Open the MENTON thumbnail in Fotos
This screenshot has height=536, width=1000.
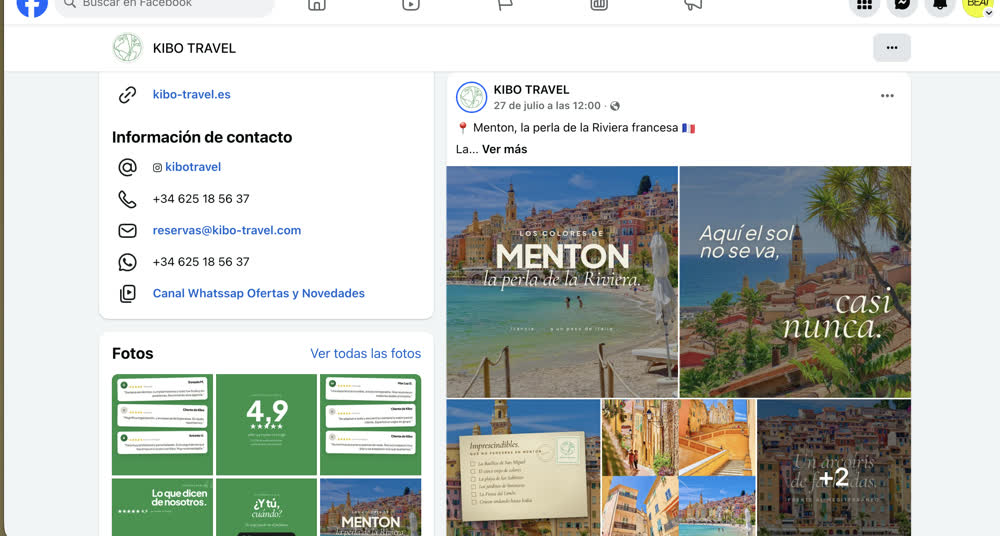[x=371, y=507]
